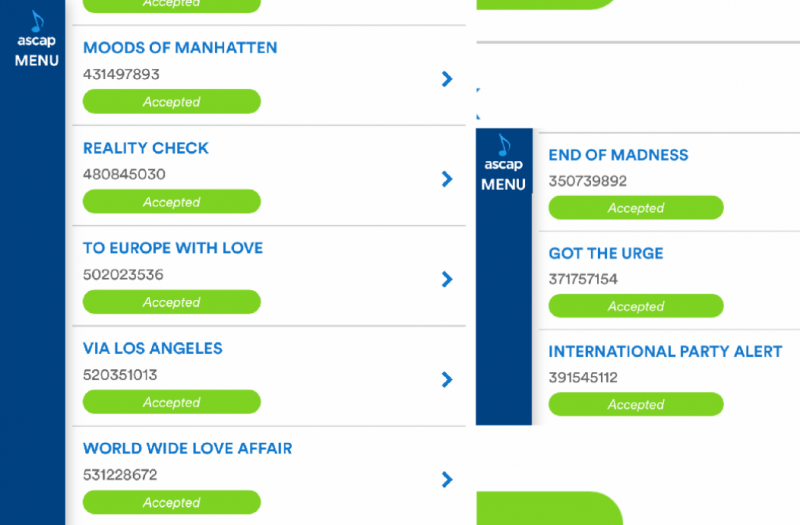Click Accepted badge under Reality Check

pyautogui.click(x=171, y=202)
